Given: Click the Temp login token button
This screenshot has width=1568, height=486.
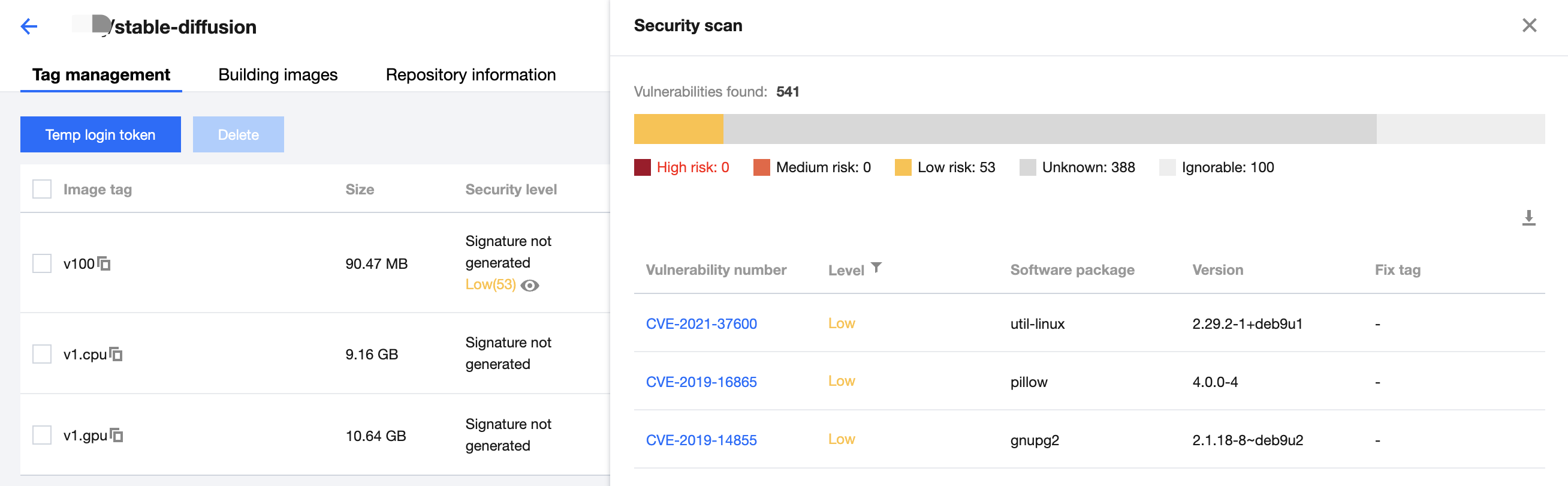Looking at the screenshot, I should click(101, 134).
